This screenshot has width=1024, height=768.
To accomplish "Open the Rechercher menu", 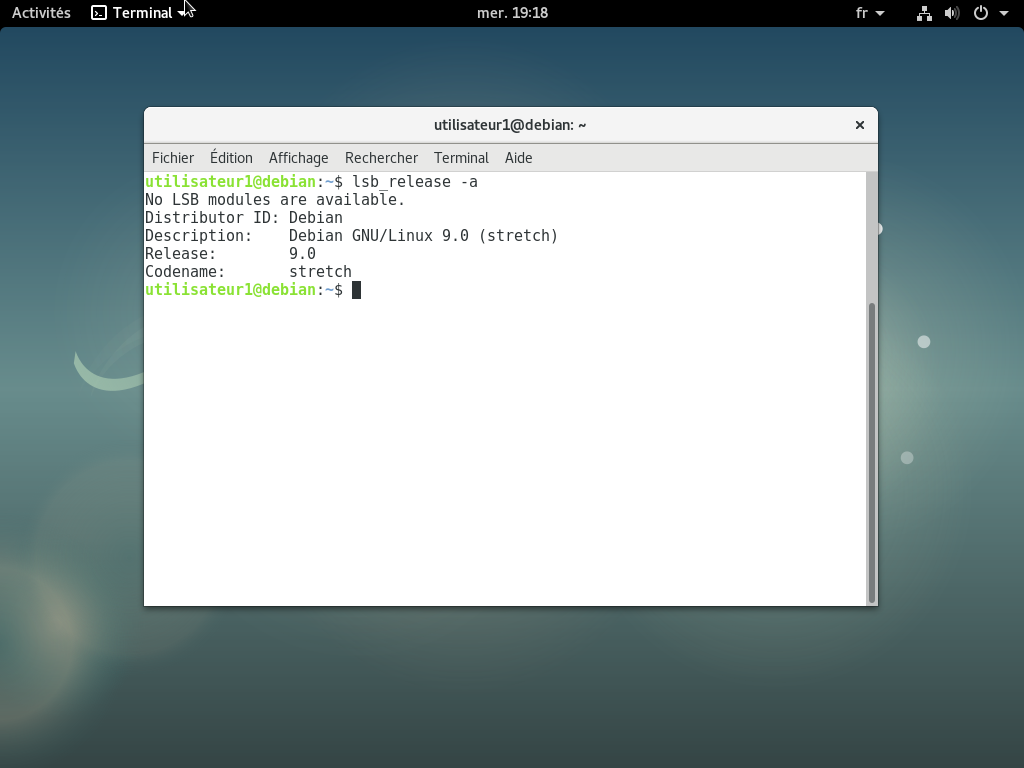I will 381,158.
